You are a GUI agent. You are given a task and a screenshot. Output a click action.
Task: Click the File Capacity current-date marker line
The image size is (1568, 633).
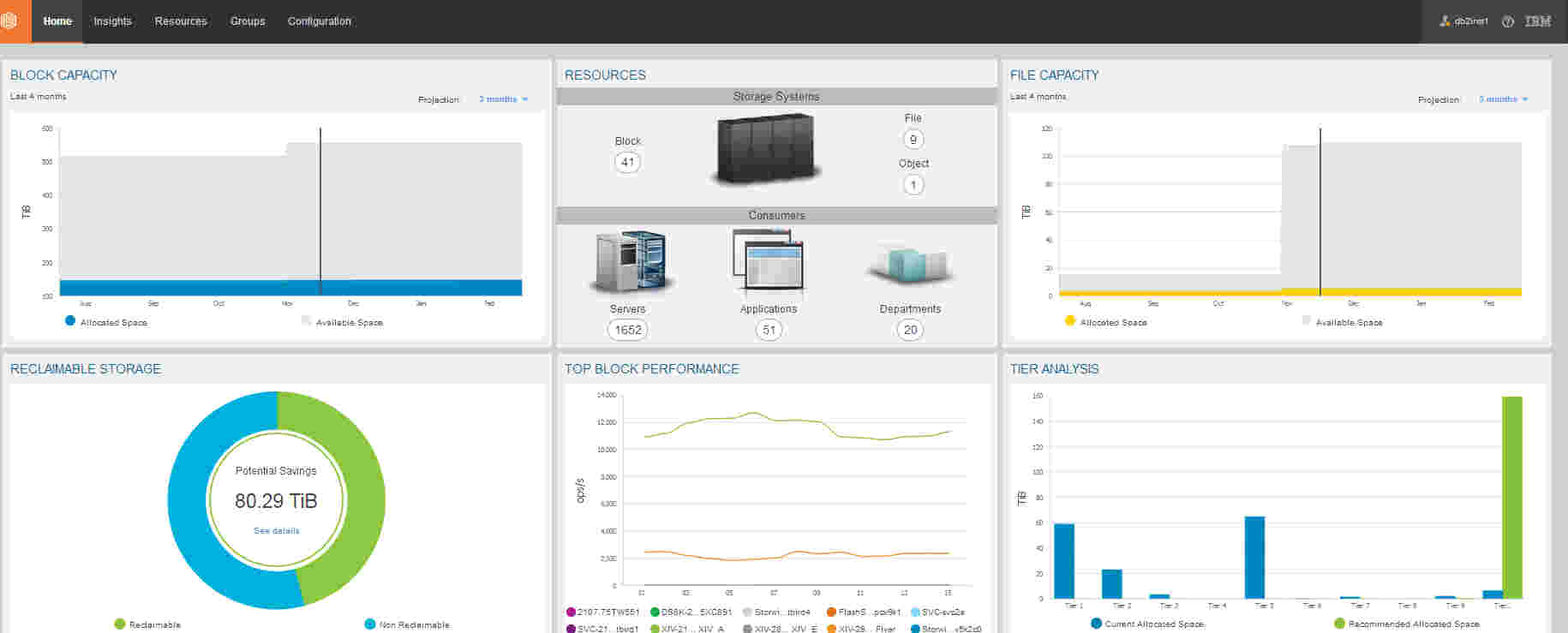pos(1320,212)
